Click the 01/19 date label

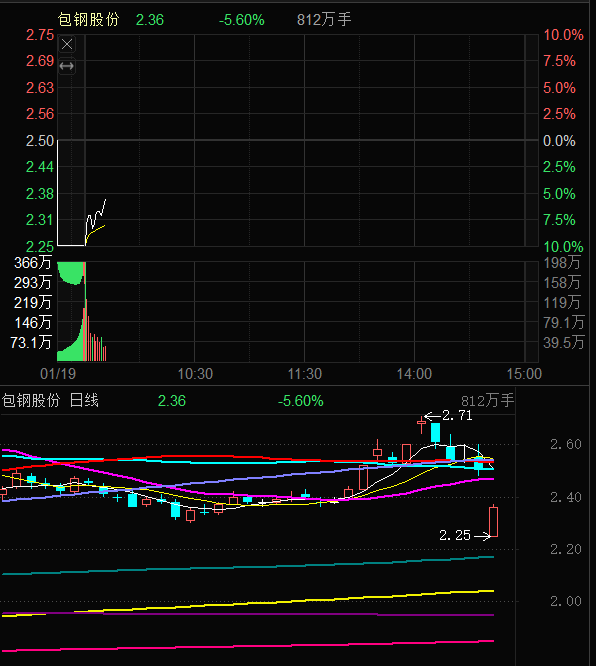pos(58,374)
